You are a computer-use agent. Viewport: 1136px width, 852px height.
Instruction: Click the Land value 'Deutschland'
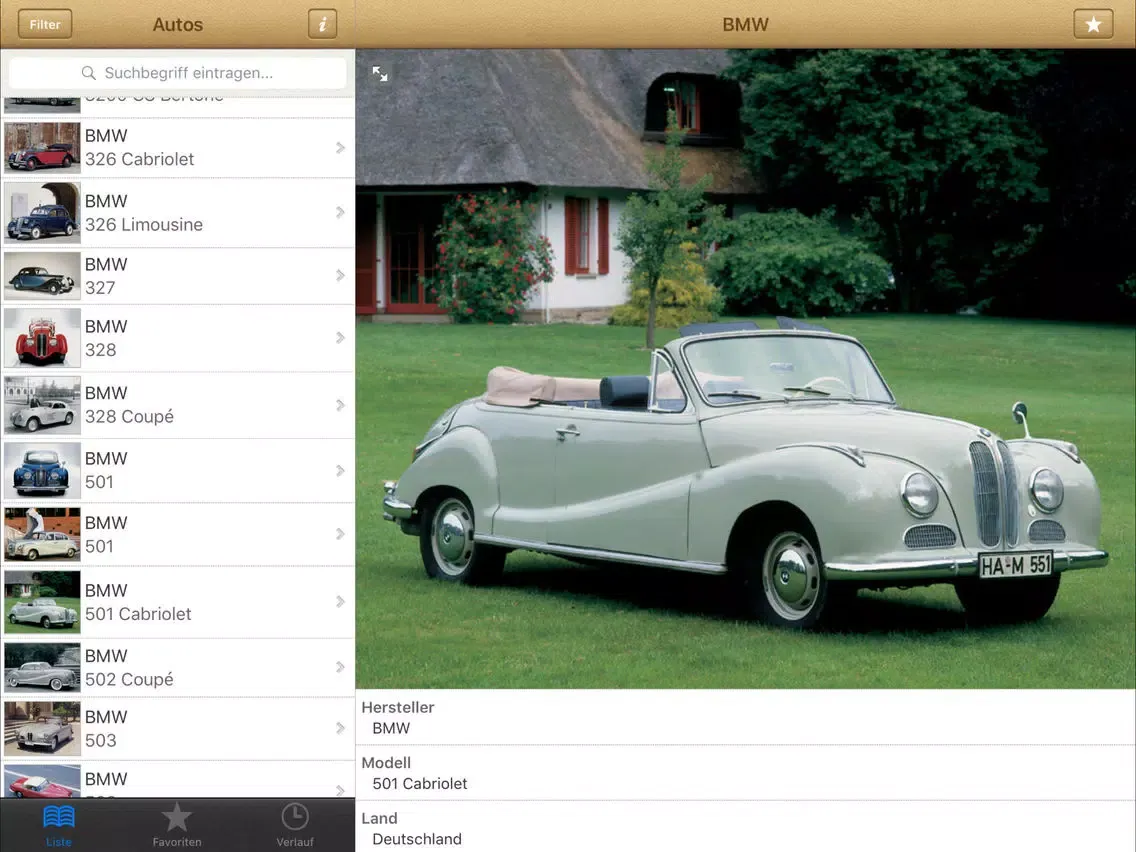[417, 839]
